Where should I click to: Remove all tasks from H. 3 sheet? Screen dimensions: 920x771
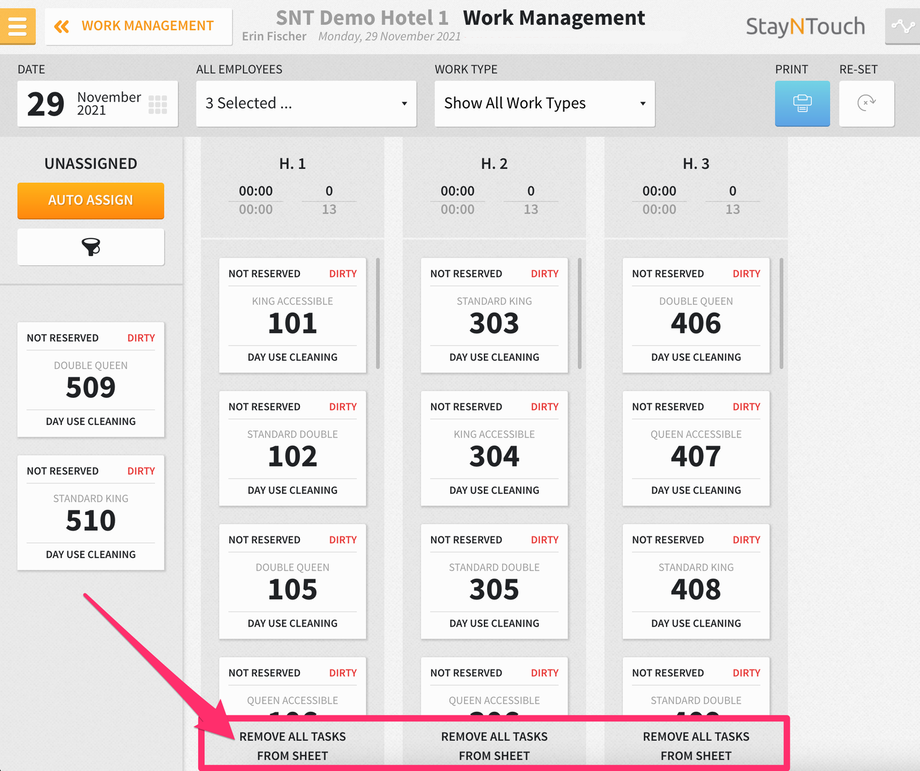(x=696, y=746)
